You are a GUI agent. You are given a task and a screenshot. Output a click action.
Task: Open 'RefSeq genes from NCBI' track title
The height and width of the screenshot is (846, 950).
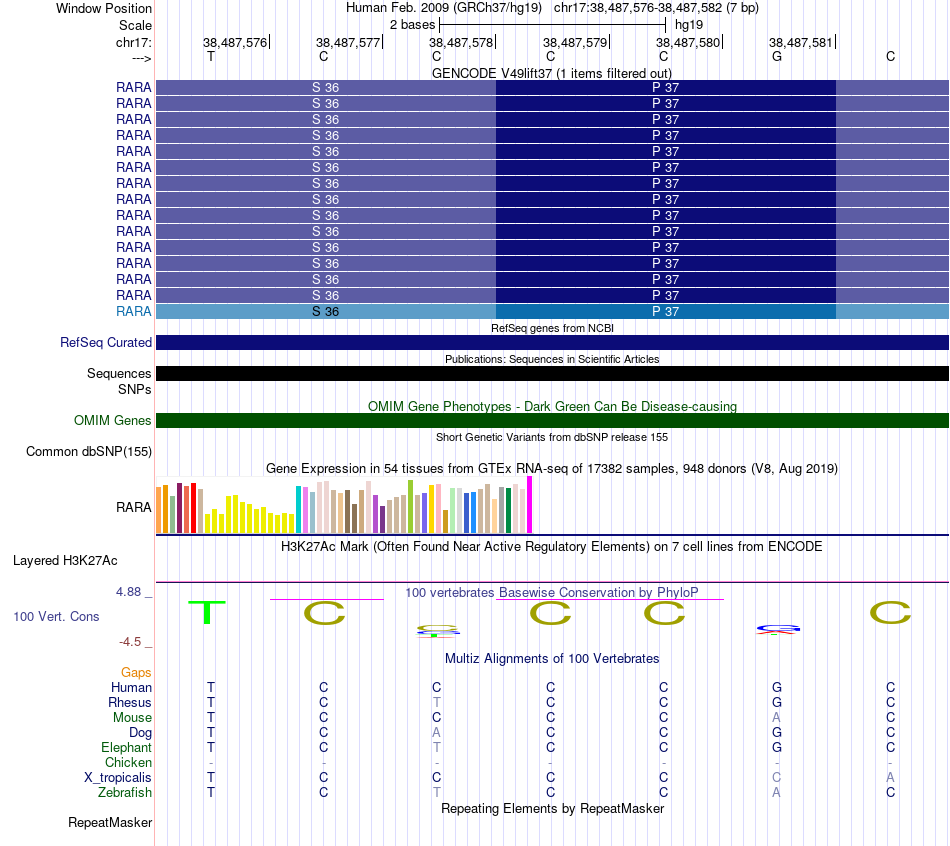coord(552,328)
